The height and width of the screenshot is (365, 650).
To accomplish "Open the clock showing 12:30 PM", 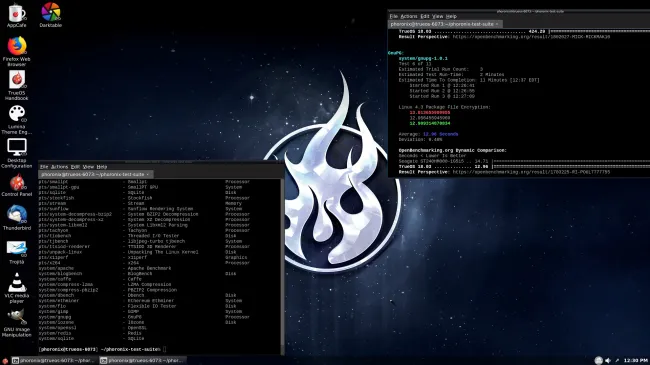I will 635,360.
